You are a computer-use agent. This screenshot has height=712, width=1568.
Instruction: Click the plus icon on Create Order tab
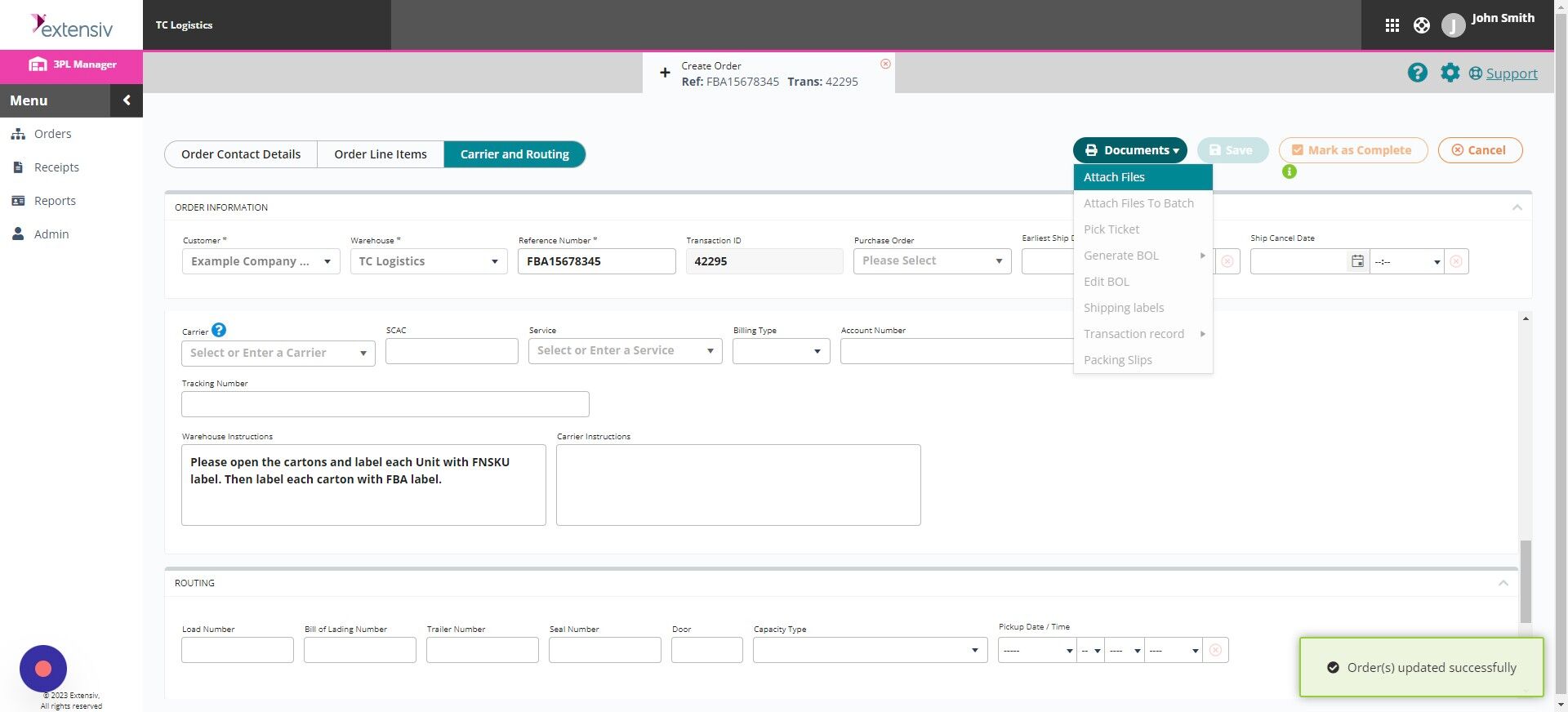(665, 73)
